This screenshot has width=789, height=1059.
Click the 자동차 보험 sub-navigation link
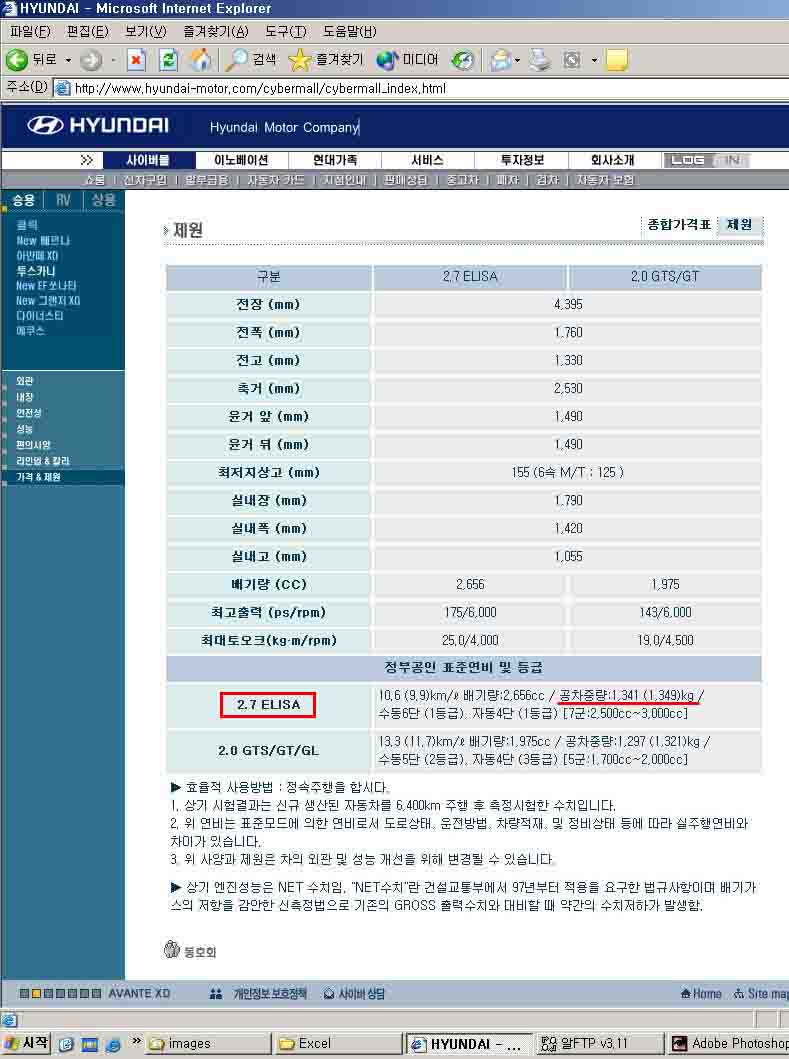pos(605,180)
